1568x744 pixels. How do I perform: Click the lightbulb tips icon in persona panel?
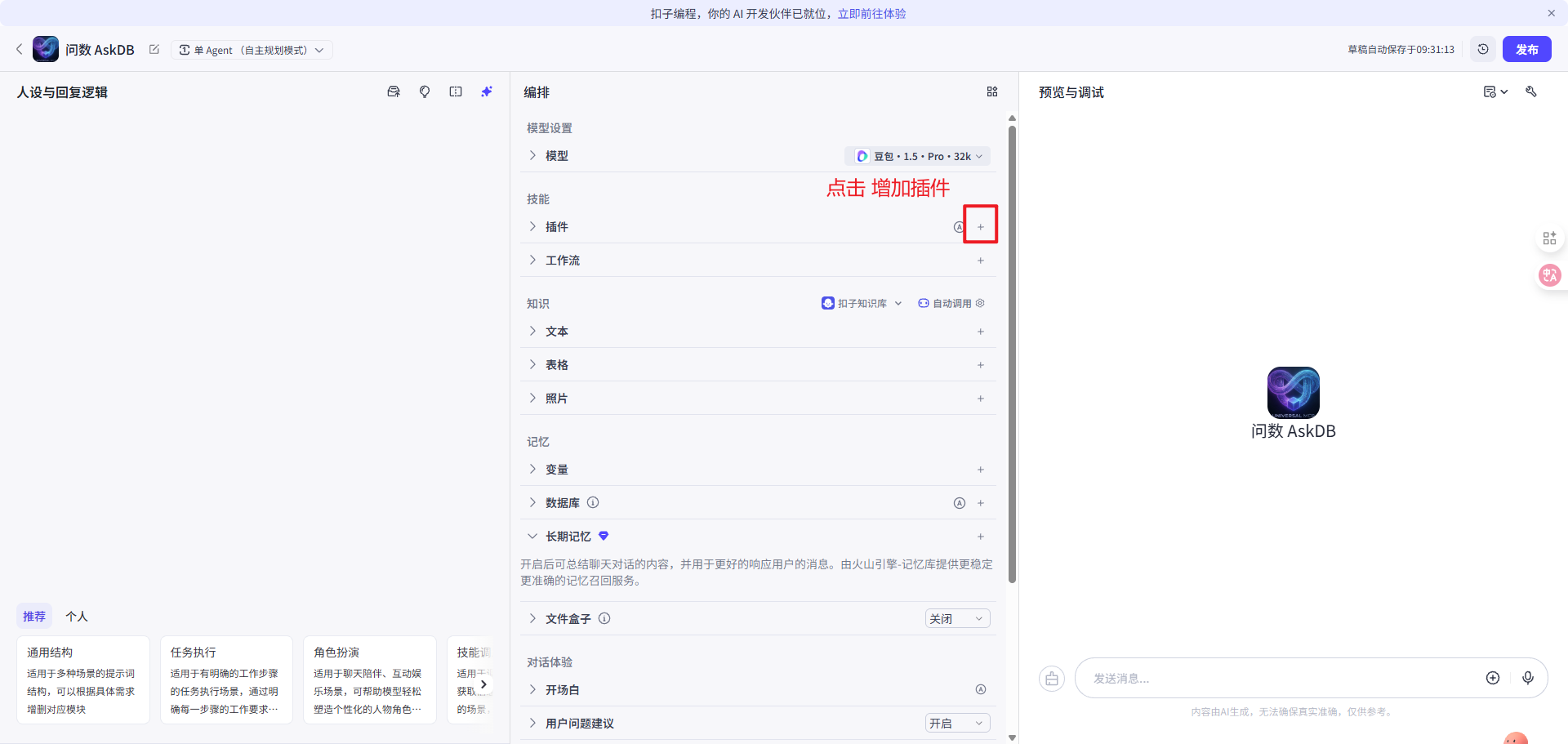(425, 91)
